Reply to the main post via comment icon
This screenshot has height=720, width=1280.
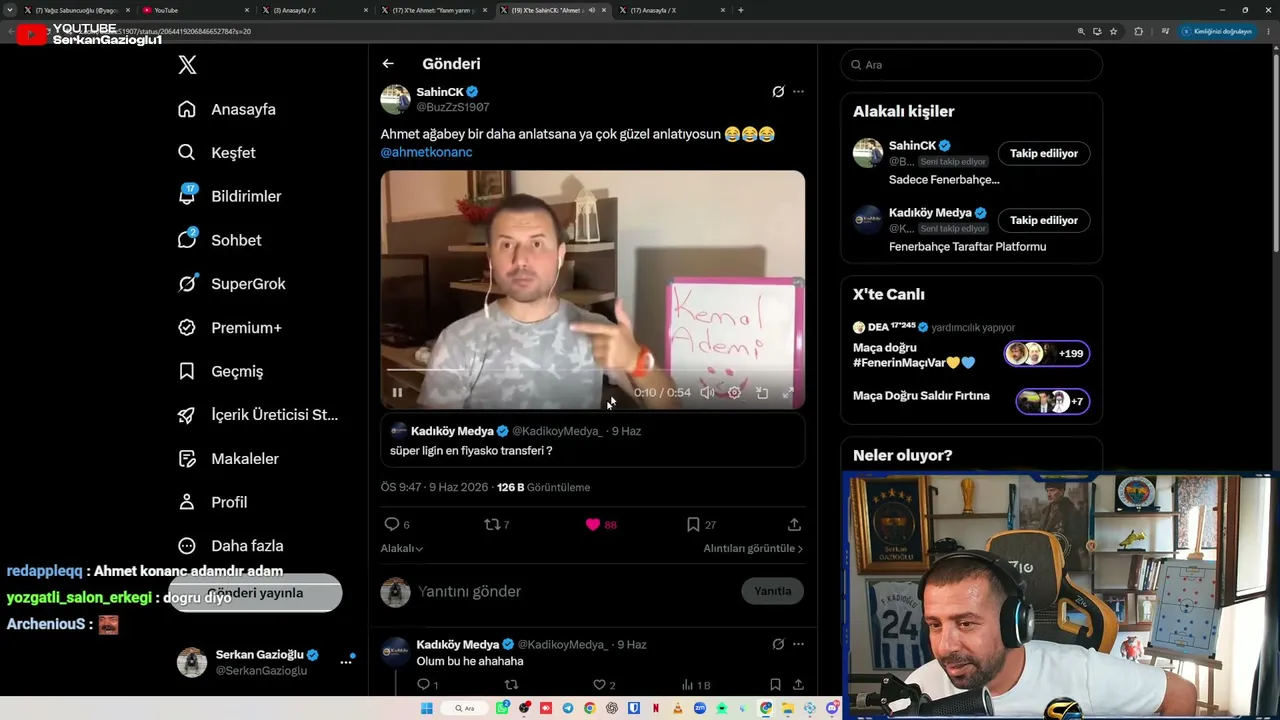pos(392,525)
